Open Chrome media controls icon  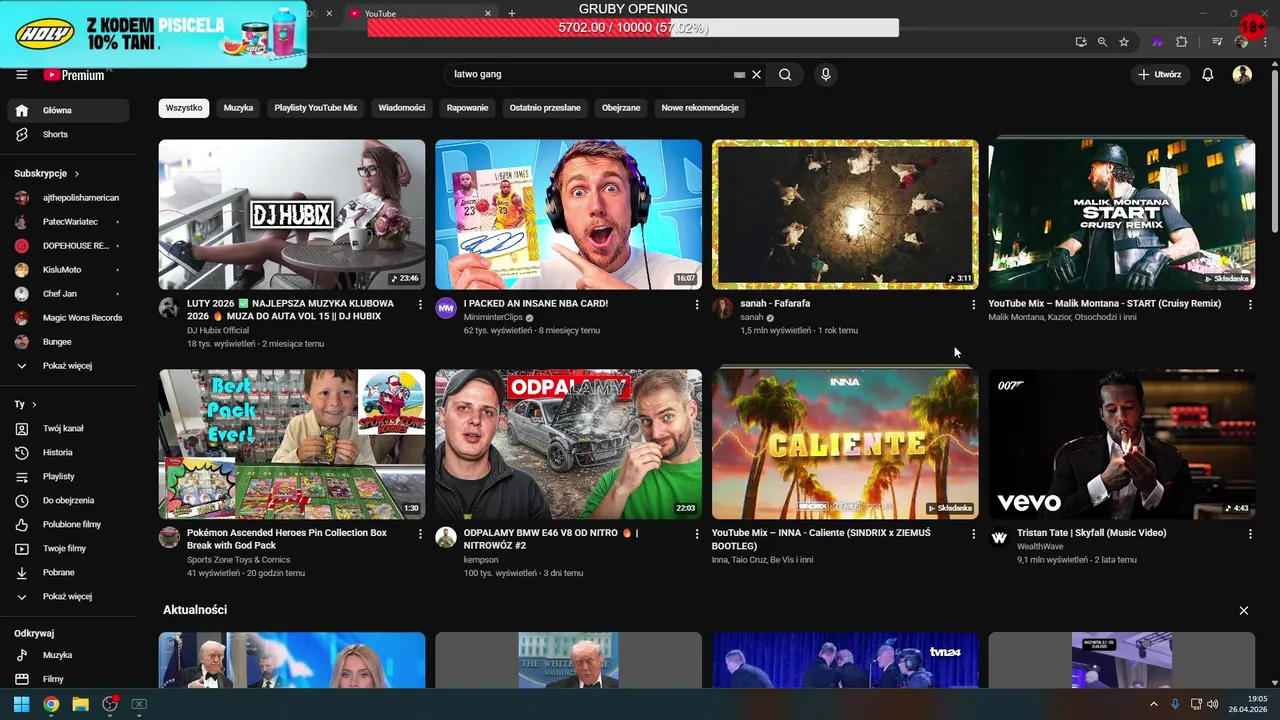point(1217,42)
